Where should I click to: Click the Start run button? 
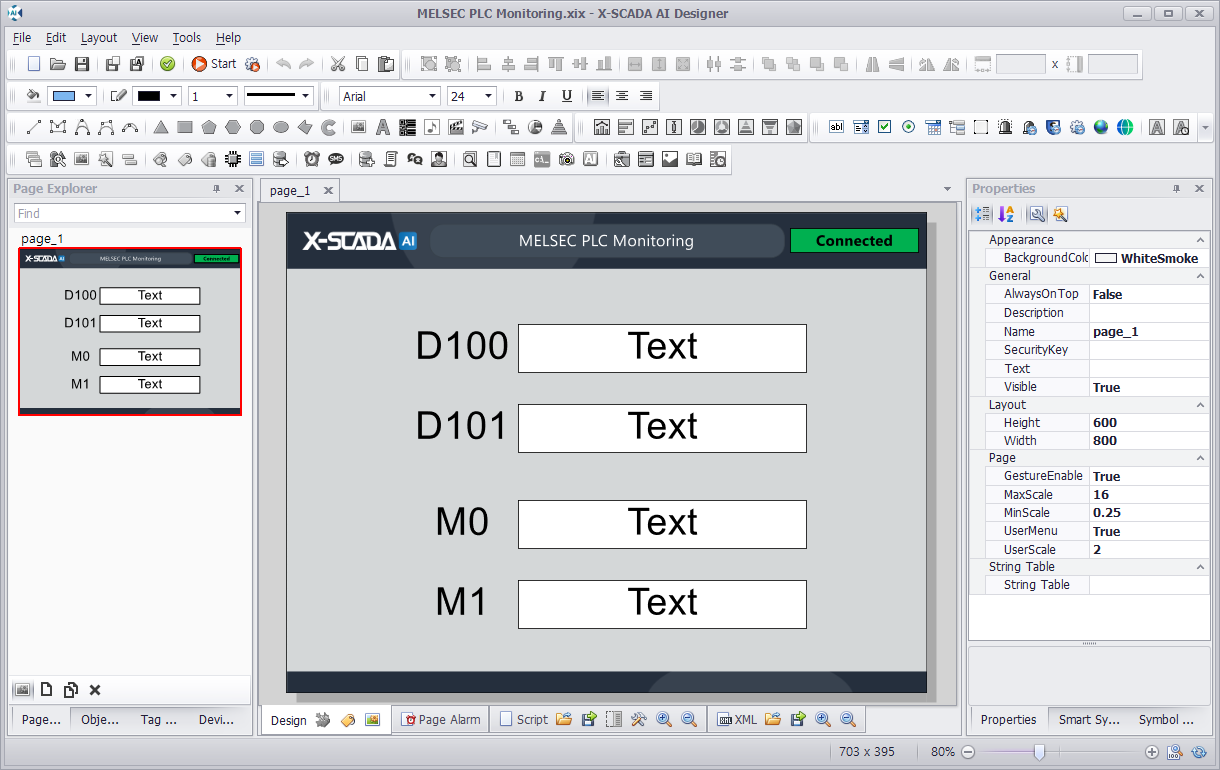click(214, 64)
